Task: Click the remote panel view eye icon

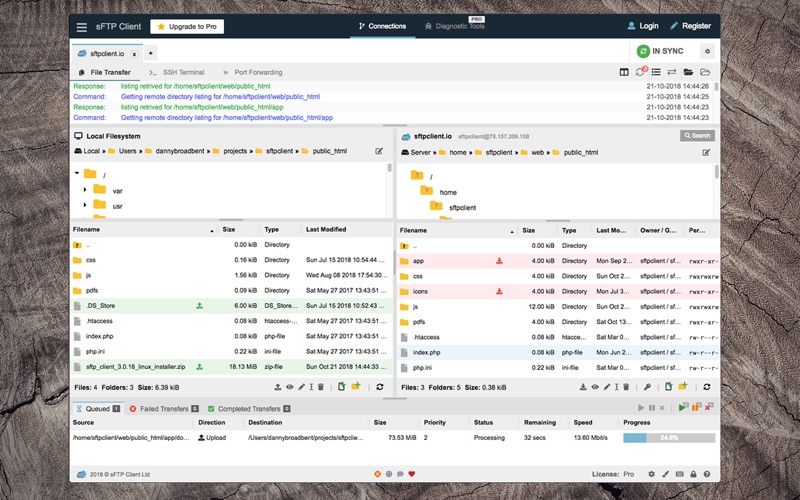Action: [x=595, y=387]
